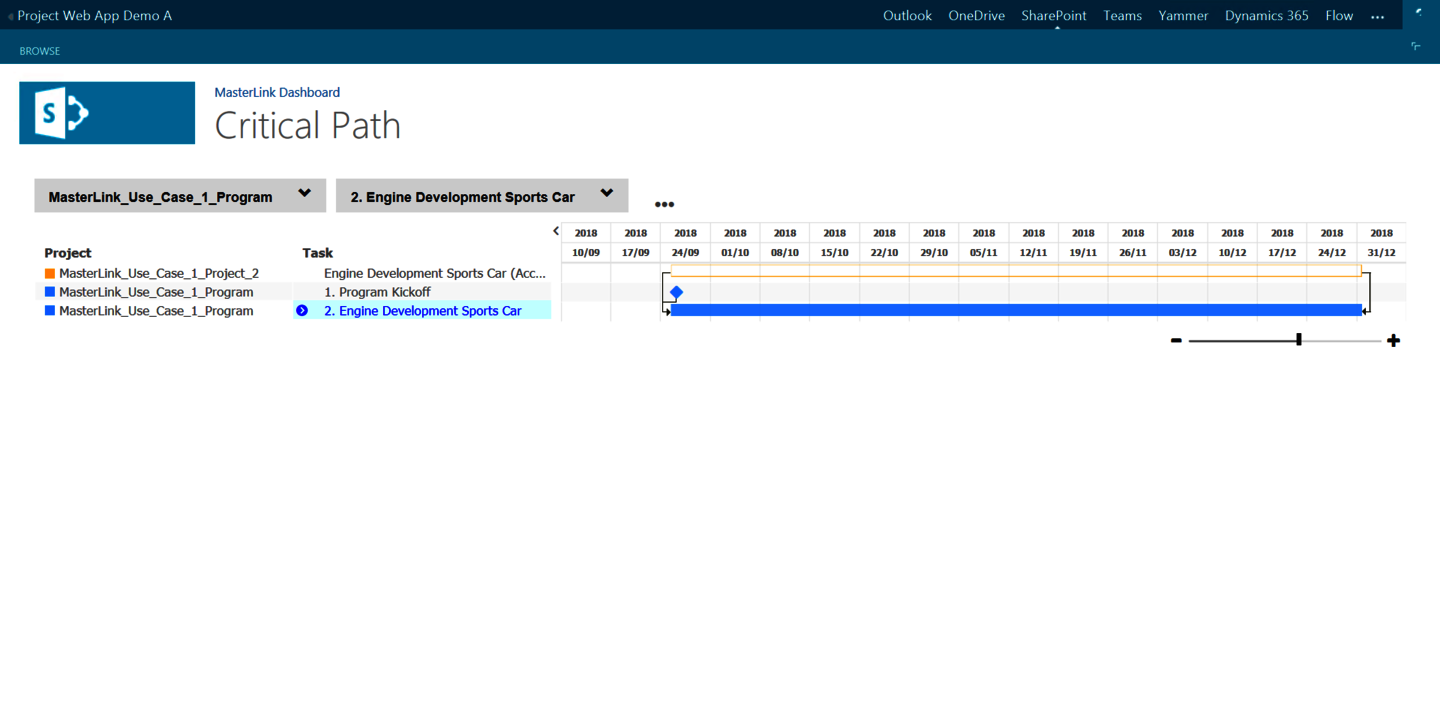Click the 05/11 week header
The width and height of the screenshot is (1440, 701).
pyautogui.click(x=984, y=253)
